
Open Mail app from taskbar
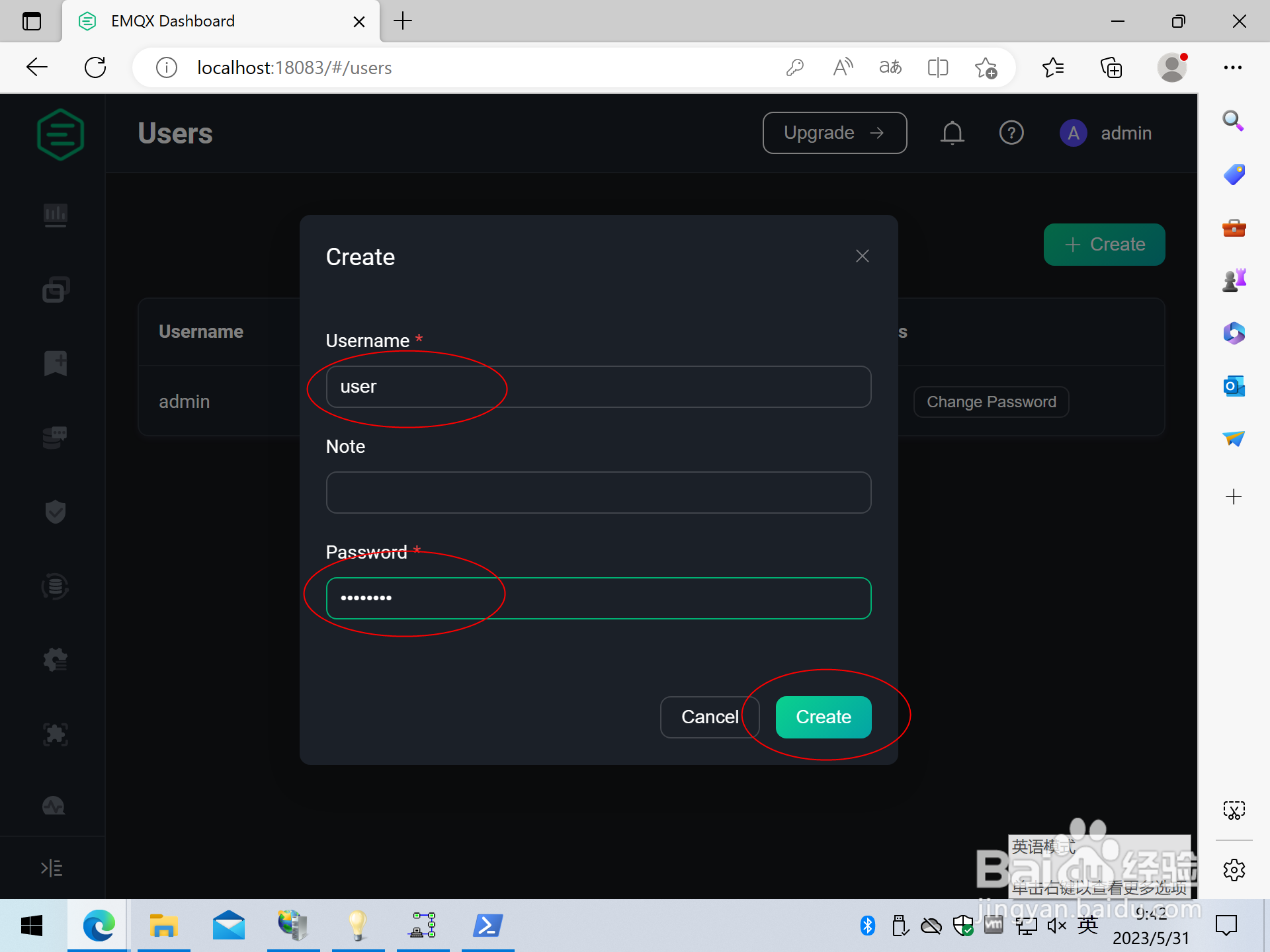click(x=228, y=926)
